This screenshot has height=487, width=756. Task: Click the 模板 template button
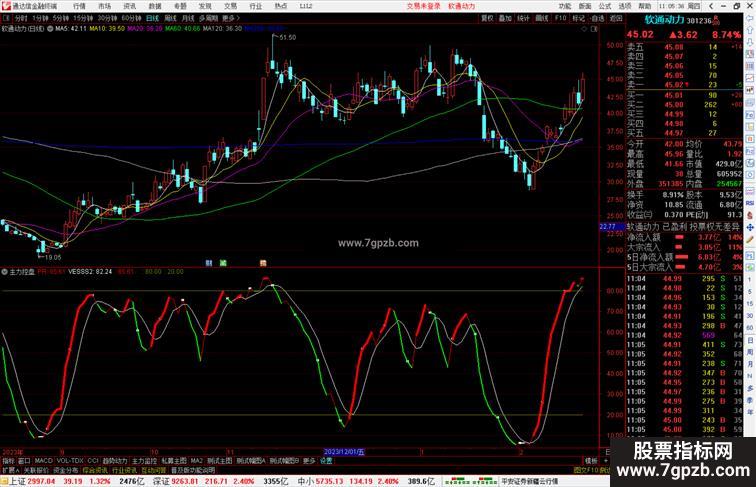coord(591,461)
